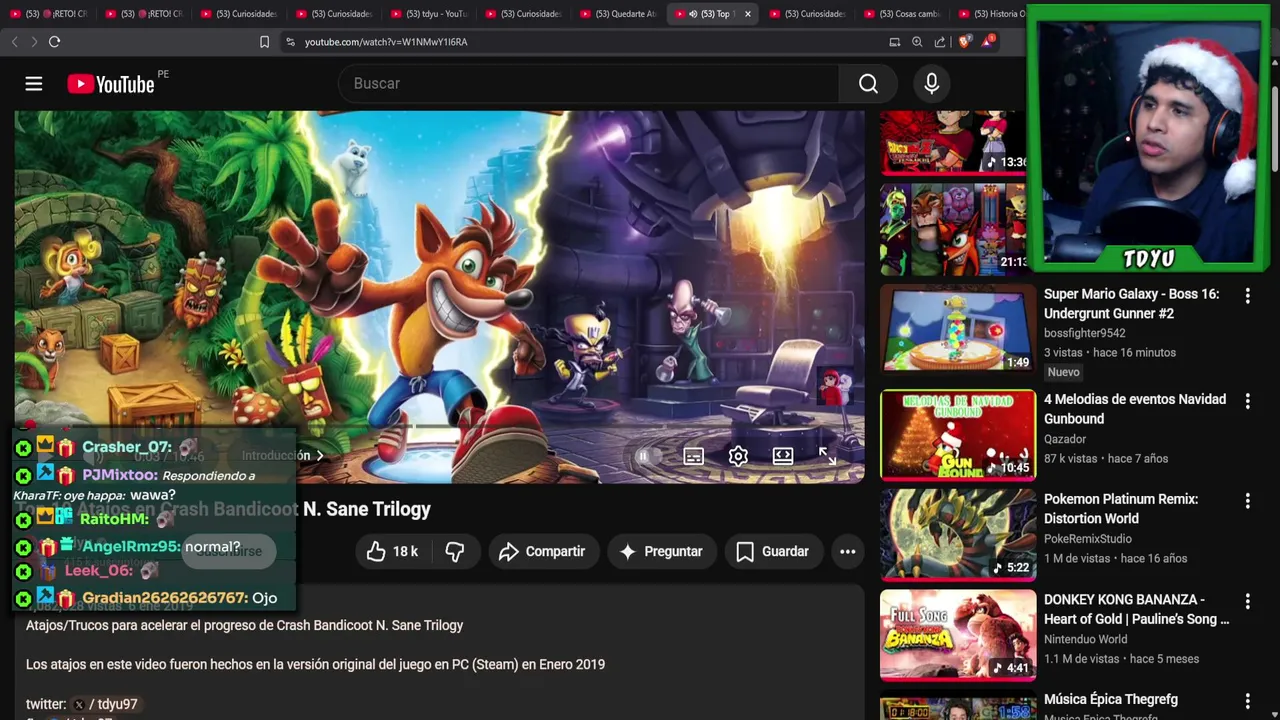The height and width of the screenshot is (720, 1280).
Task: Open menu for Melodias de Navidad Gunbound video
Action: point(1247,401)
